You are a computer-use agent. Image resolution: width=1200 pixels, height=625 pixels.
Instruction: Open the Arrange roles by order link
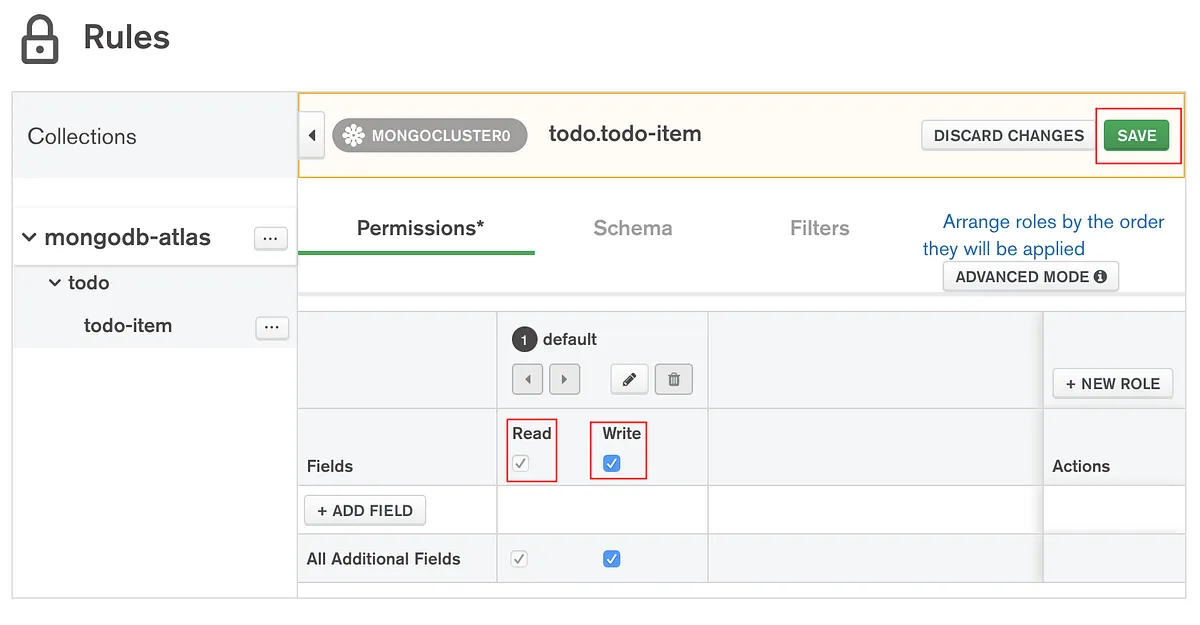click(1052, 234)
